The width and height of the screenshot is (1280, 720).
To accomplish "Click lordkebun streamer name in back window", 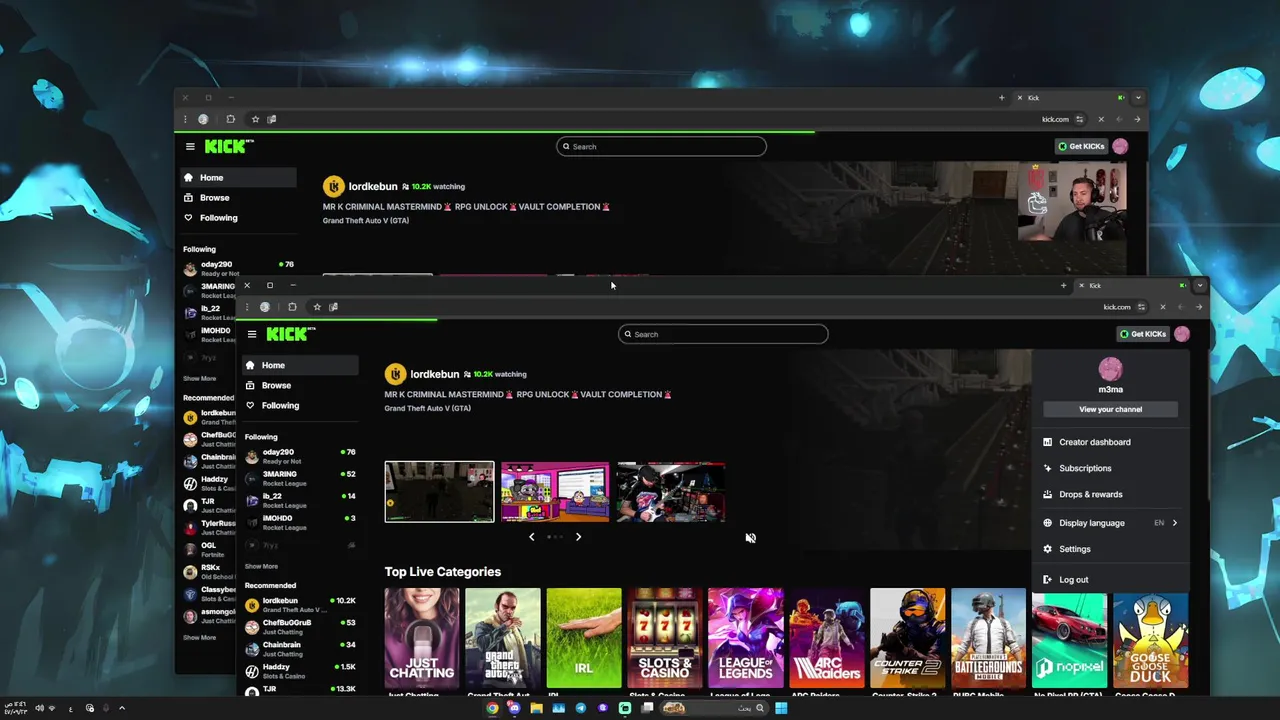I will point(373,186).
